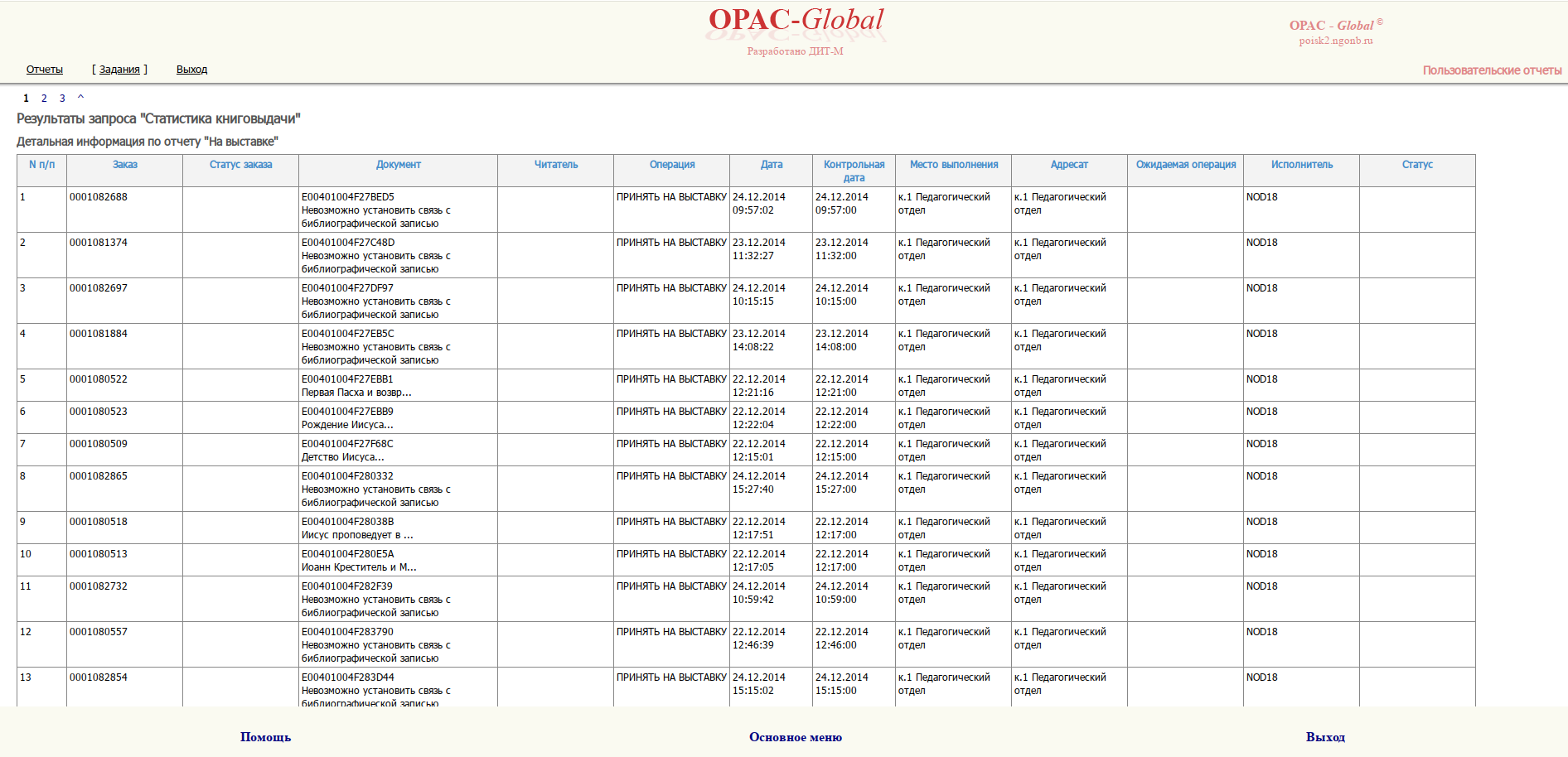Click the footer Выход link
Image resolution: width=1568 pixels, height=757 pixels.
tap(1325, 737)
